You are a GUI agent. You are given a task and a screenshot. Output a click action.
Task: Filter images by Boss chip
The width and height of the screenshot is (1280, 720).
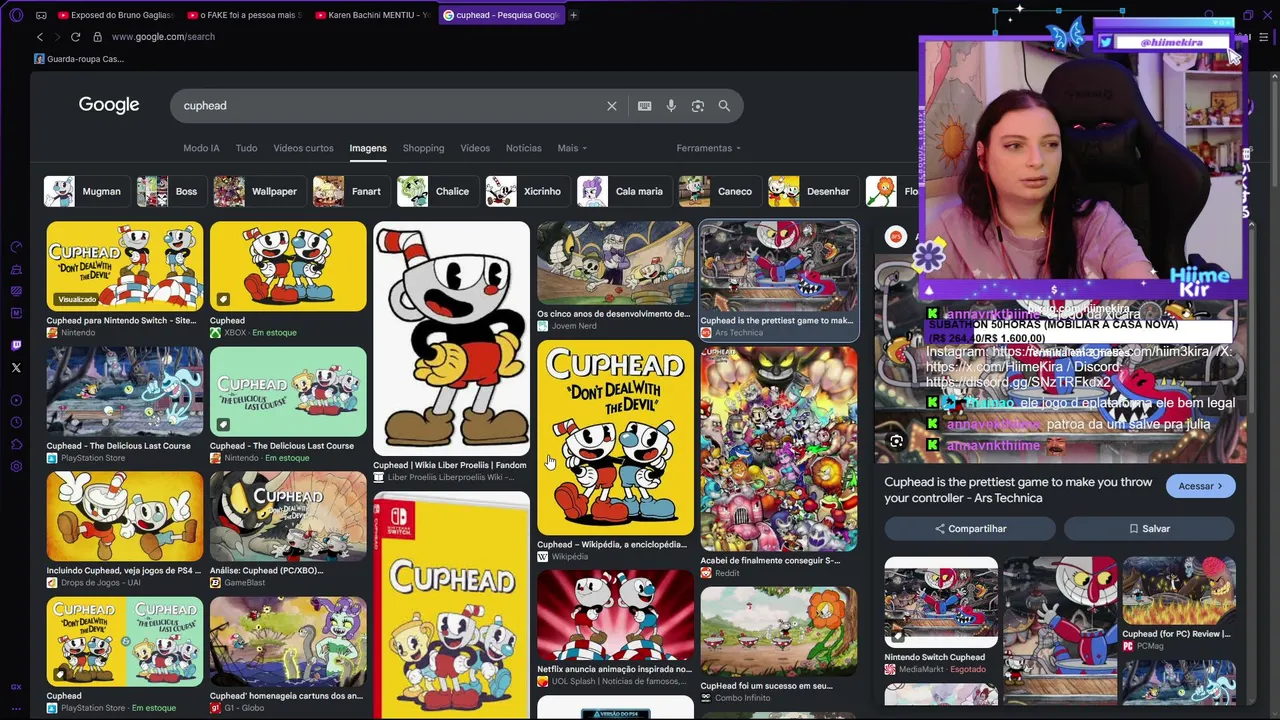171,191
